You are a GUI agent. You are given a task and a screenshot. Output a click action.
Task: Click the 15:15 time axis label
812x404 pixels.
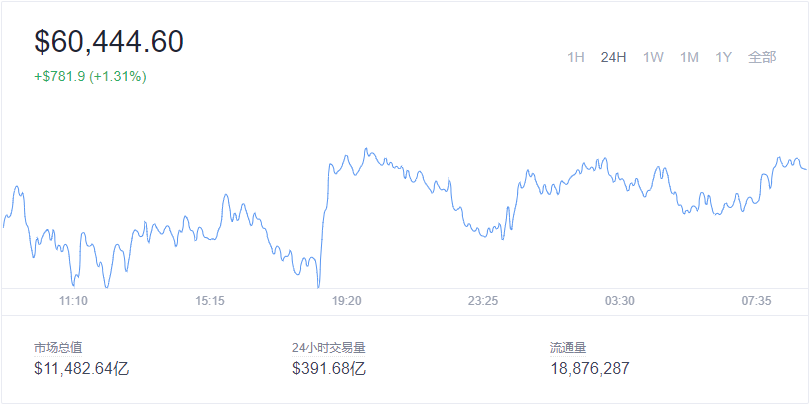coord(210,301)
